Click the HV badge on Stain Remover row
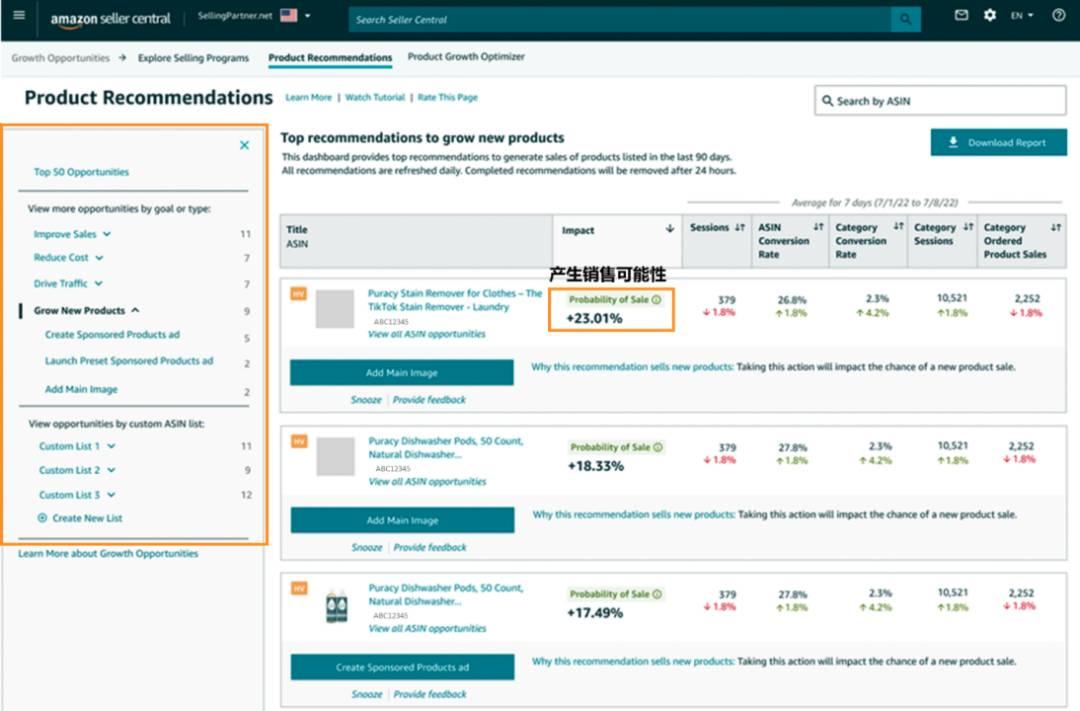This screenshot has height=711, width=1080. point(298,293)
